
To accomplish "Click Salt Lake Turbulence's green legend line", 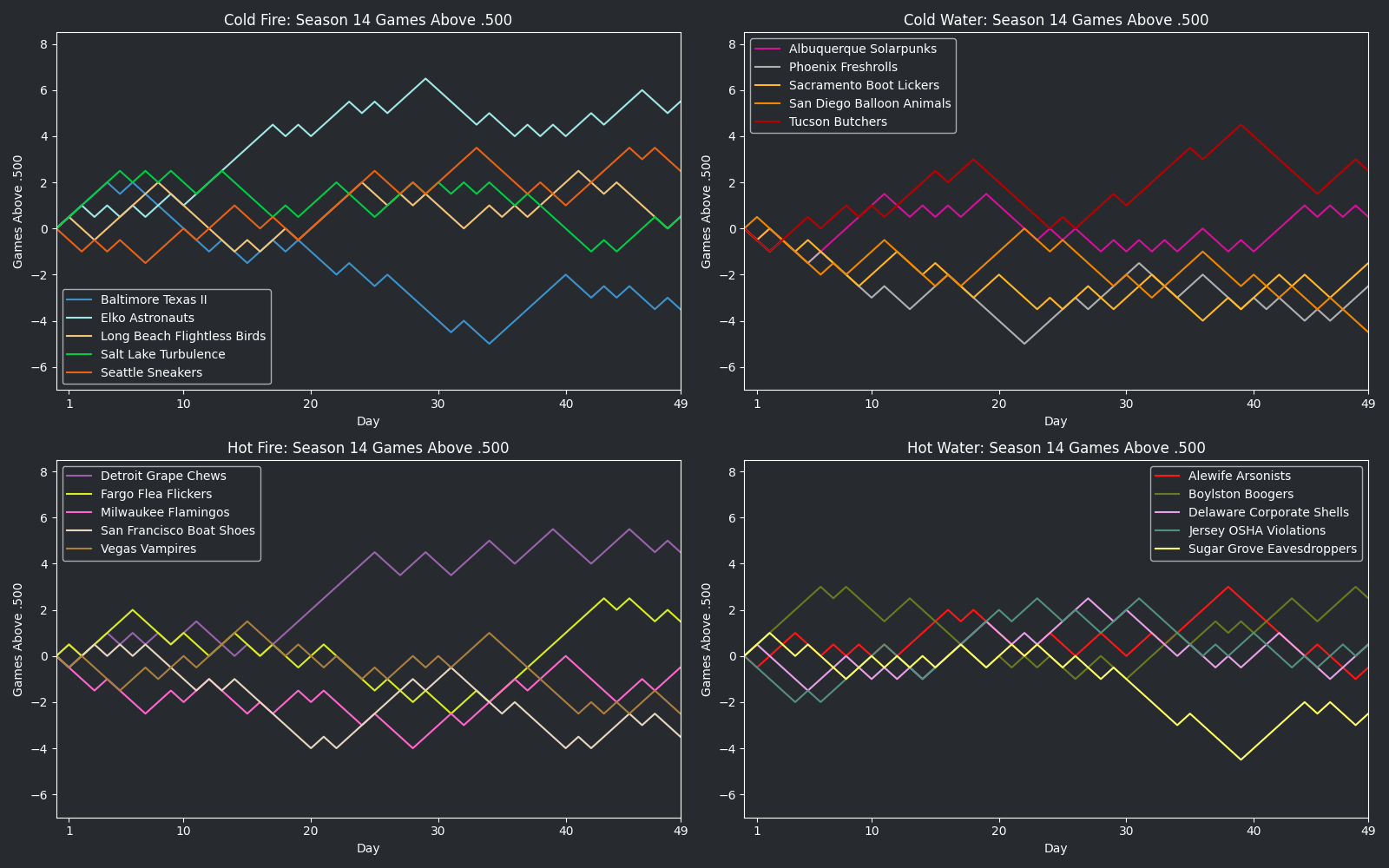I will (80, 355).
